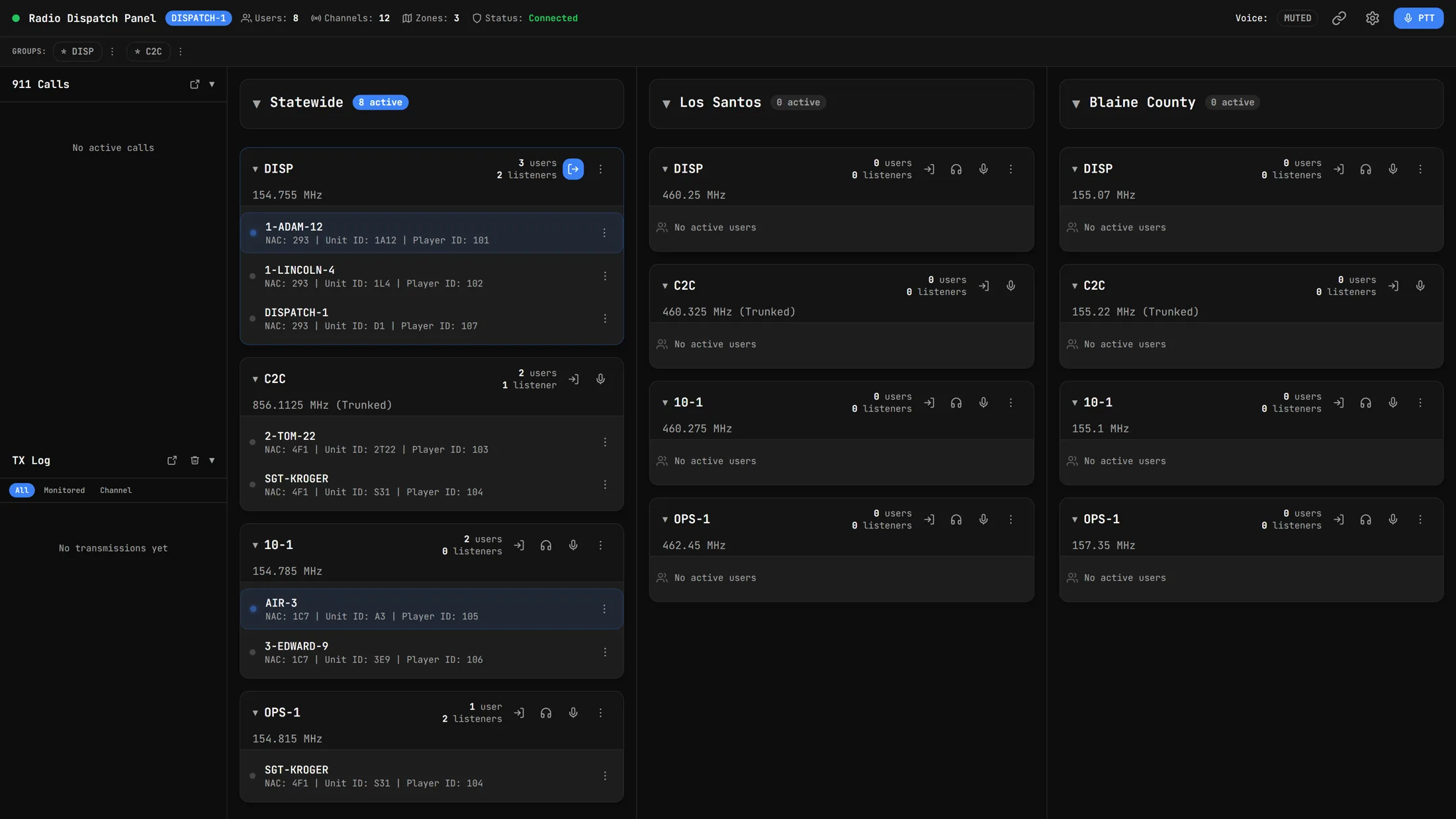
Task: Open settings gear in top bar
Action: click(1373, 19)
